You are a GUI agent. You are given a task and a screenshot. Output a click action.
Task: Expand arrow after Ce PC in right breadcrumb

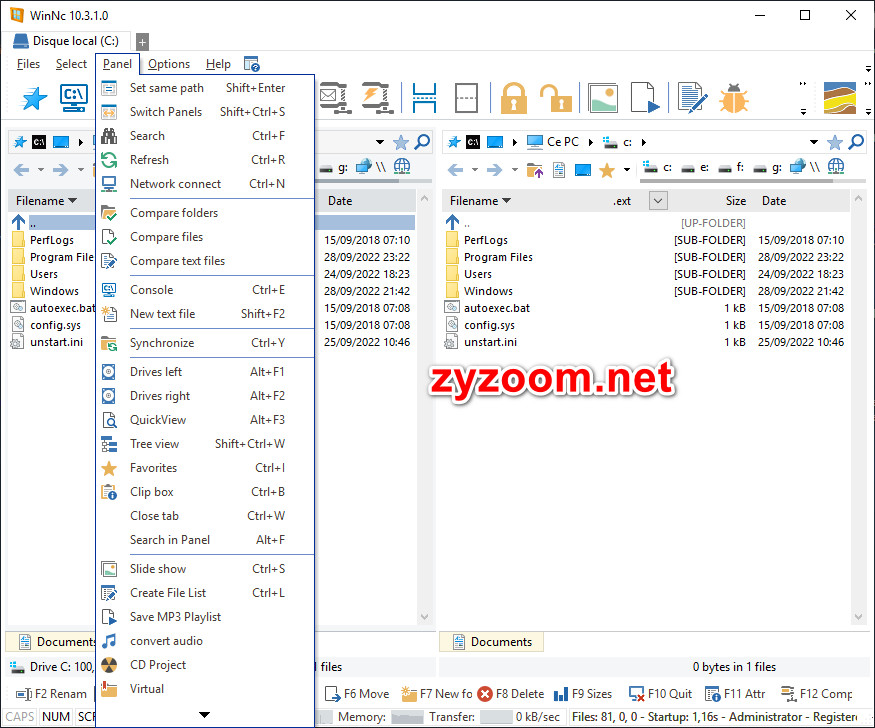[590, 142]
